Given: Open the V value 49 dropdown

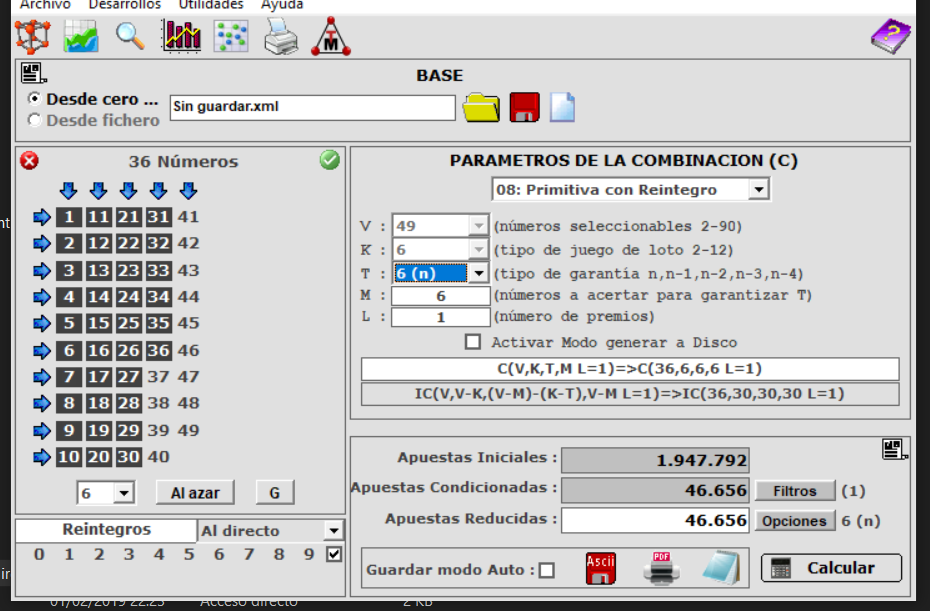Looking at the screenshot, I should click(478, 226).
